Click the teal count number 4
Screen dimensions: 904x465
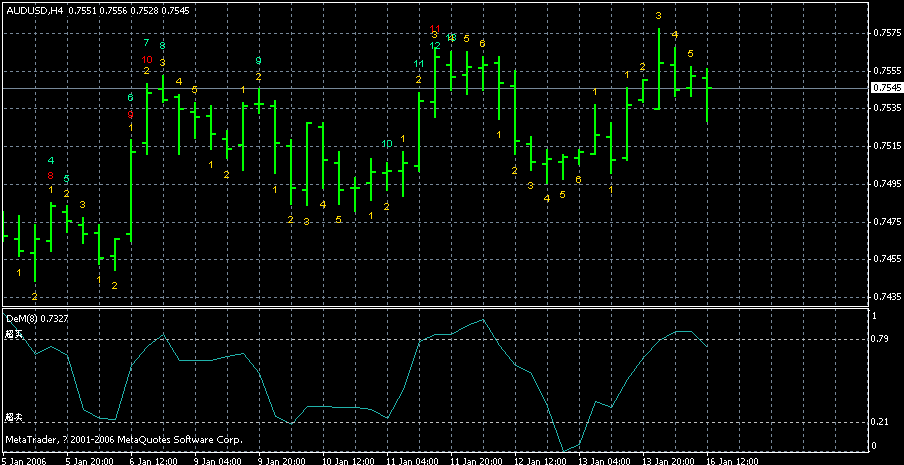coord(51,160)
